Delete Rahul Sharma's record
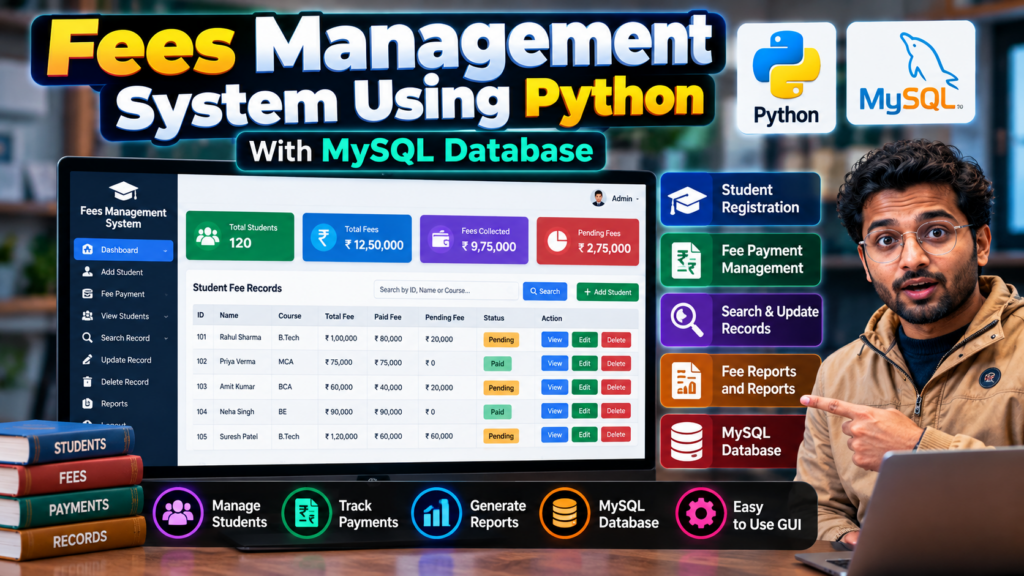Viewport: 1024px width, 576px height. pos(616,340)
